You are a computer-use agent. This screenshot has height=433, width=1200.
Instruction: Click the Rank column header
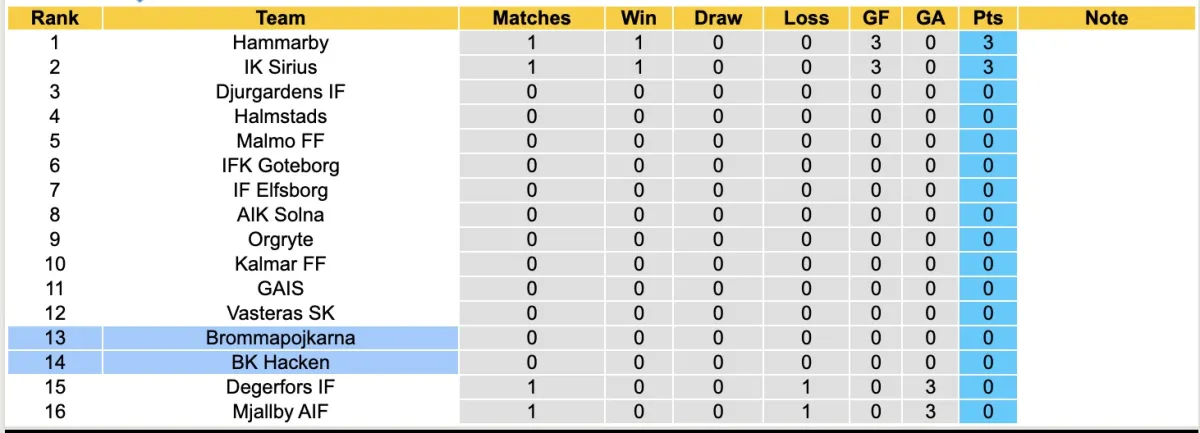pyautogui.click(x=54, y=18)
